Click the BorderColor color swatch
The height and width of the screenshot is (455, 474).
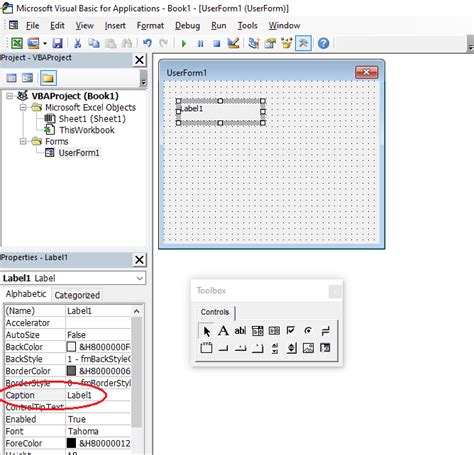(x=71, y=371)
